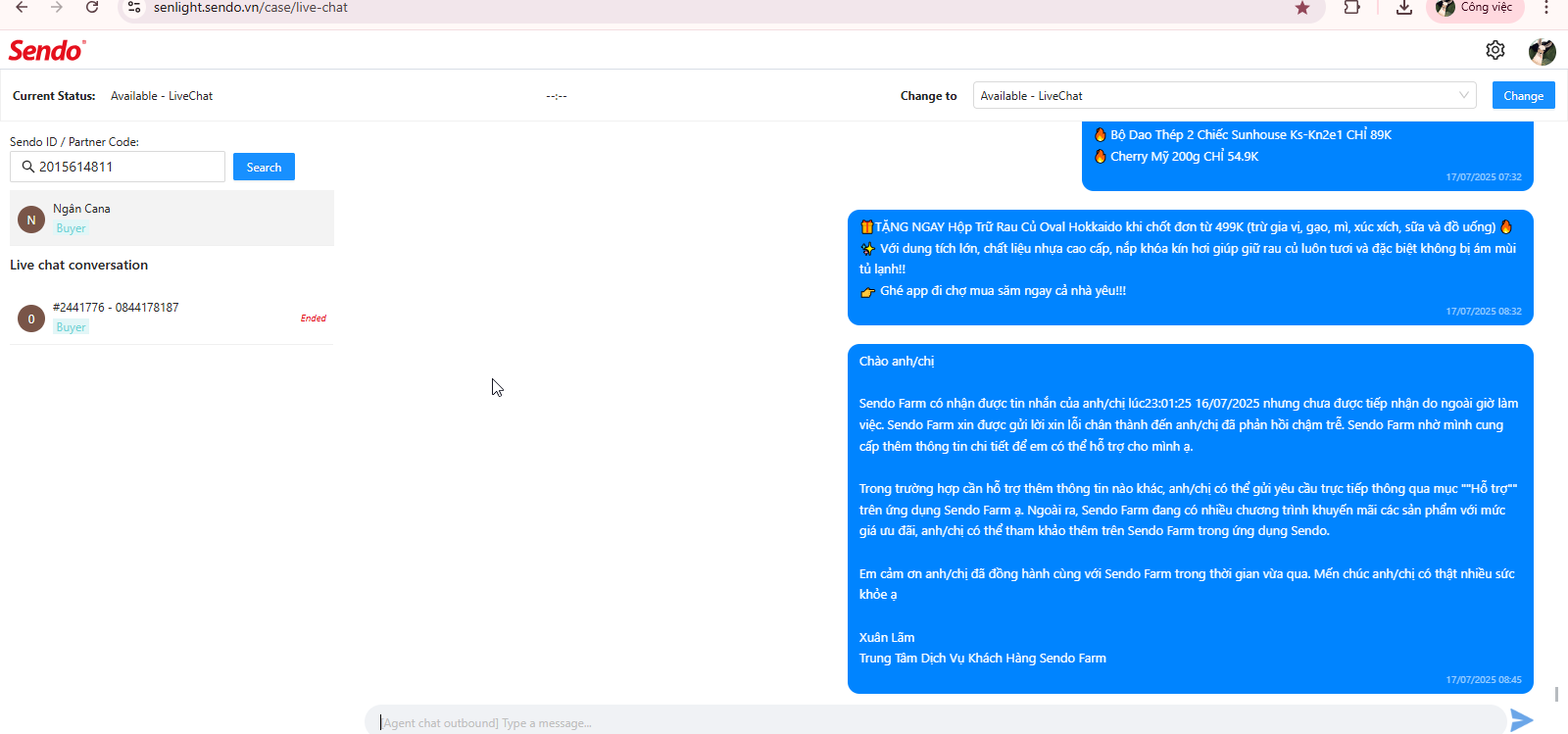Click the chat scrollbar thumb
This screenshot has height=734, width=1568.
click(1556, 694)
